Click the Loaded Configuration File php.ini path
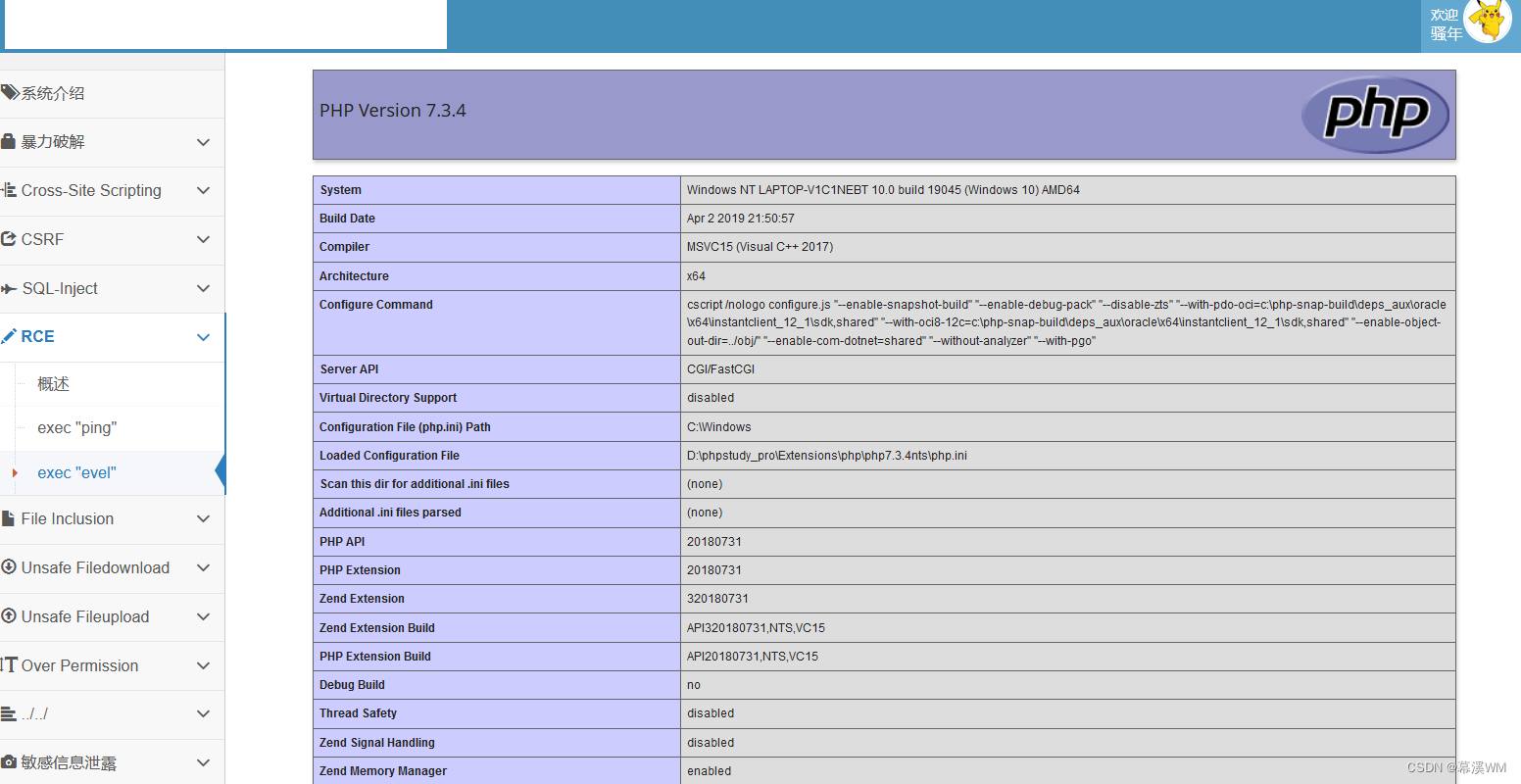This screenshot has height=784, width=1521. coord(826,456)
